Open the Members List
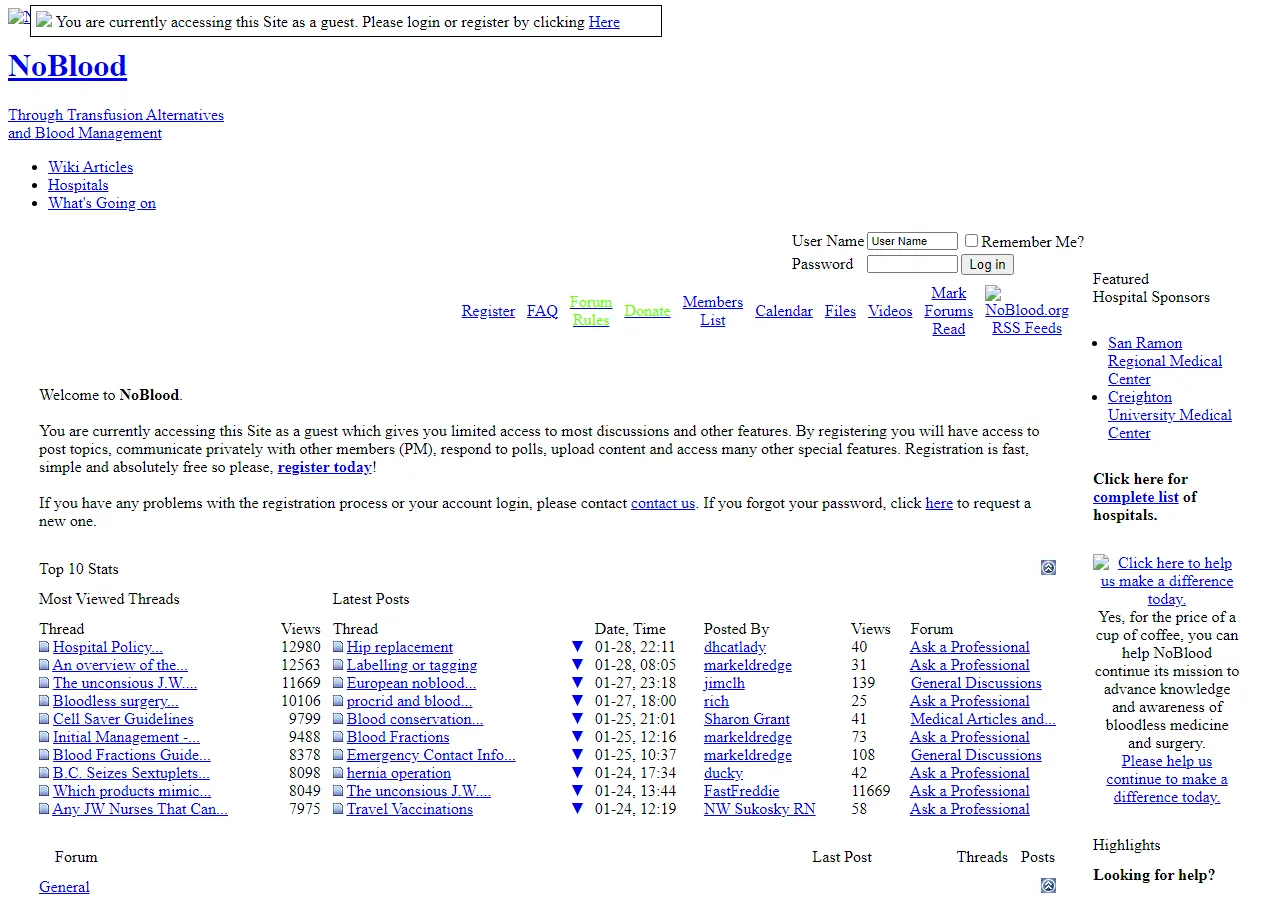The height and width of the screenshot is (900, 1280). [713, 311]
